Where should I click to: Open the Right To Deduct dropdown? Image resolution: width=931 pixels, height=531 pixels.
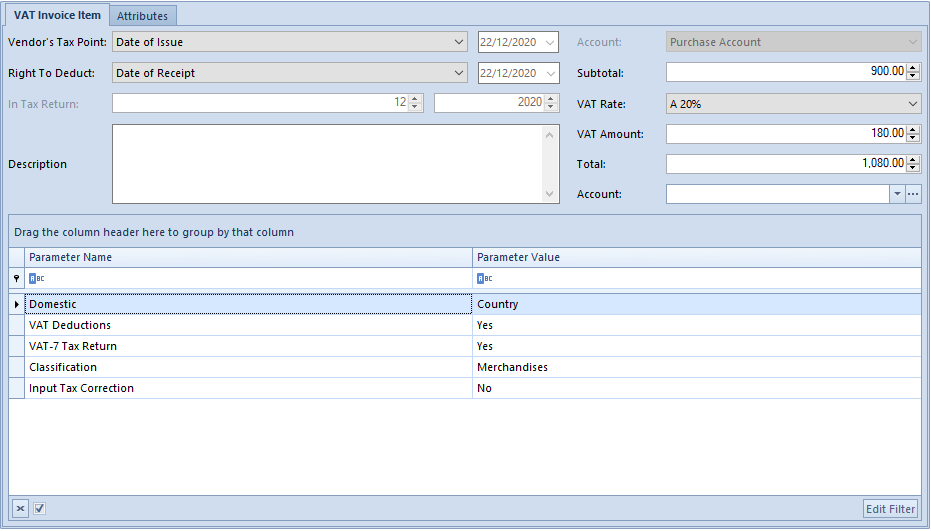pyautogui.click(x=458, y=73)
